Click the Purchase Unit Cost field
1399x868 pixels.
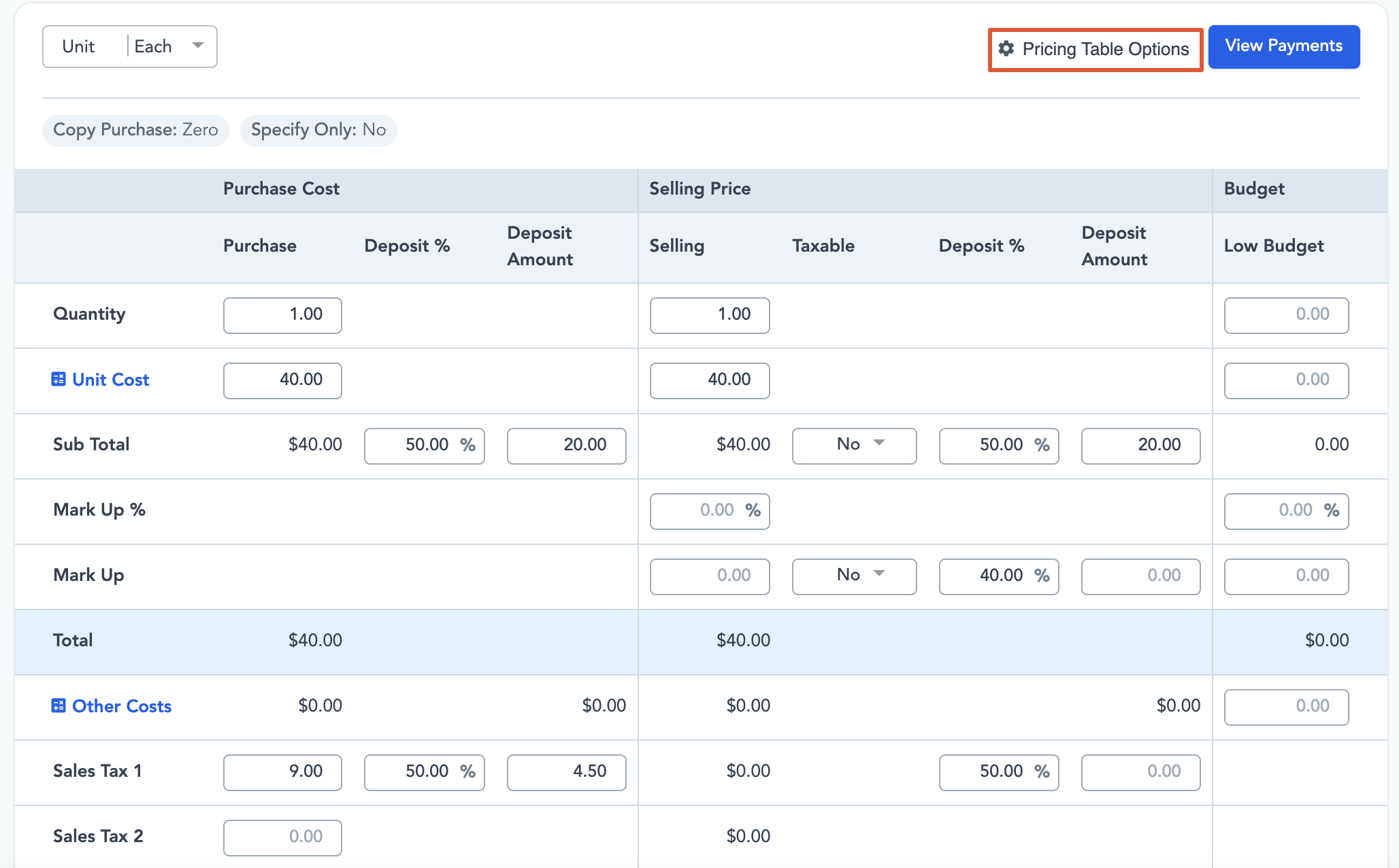coord(282,380)
